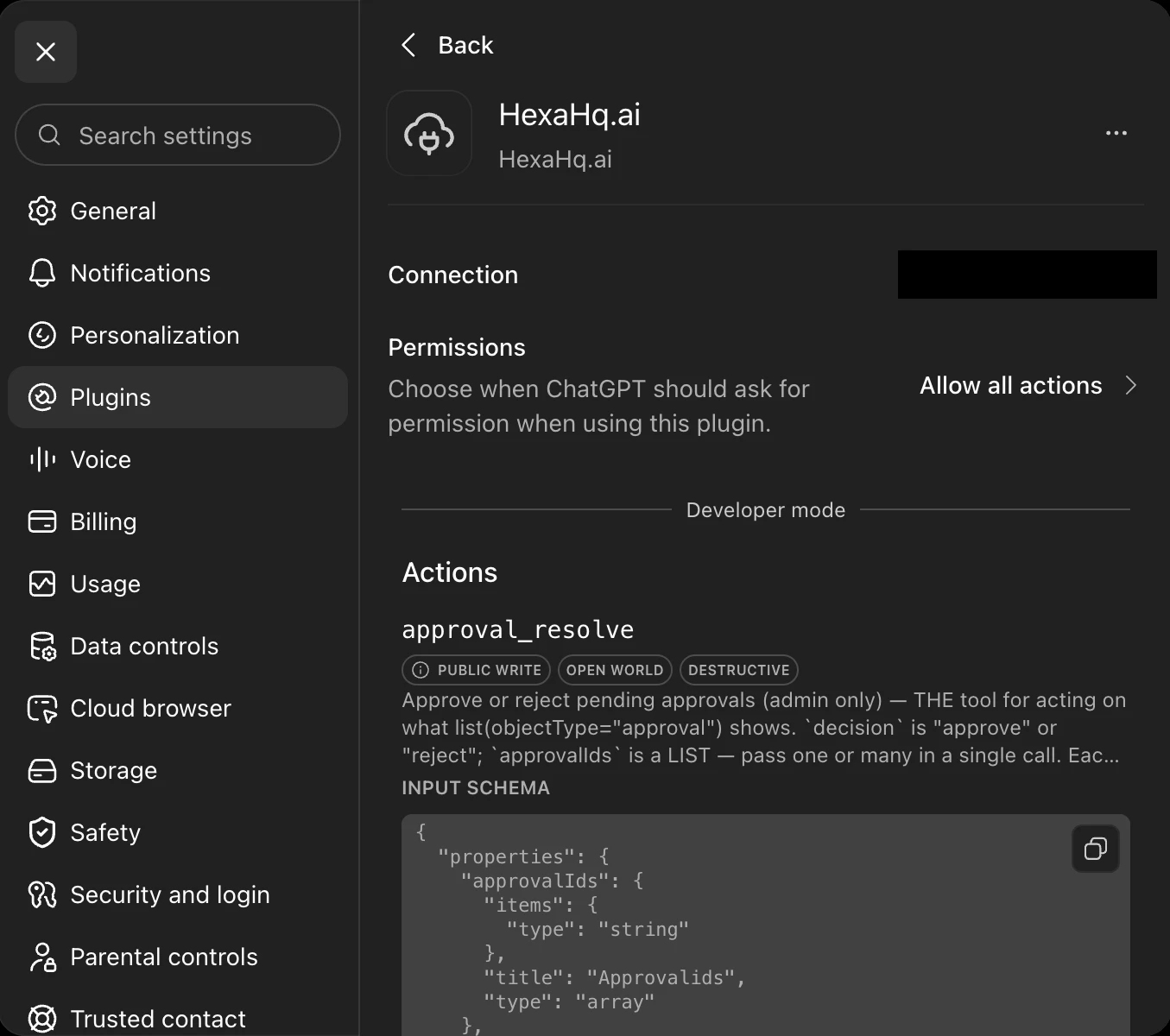Screen dimensions: 1170x1036
Task: Open the three-dot more options menu
Action: pos(1116,133)
